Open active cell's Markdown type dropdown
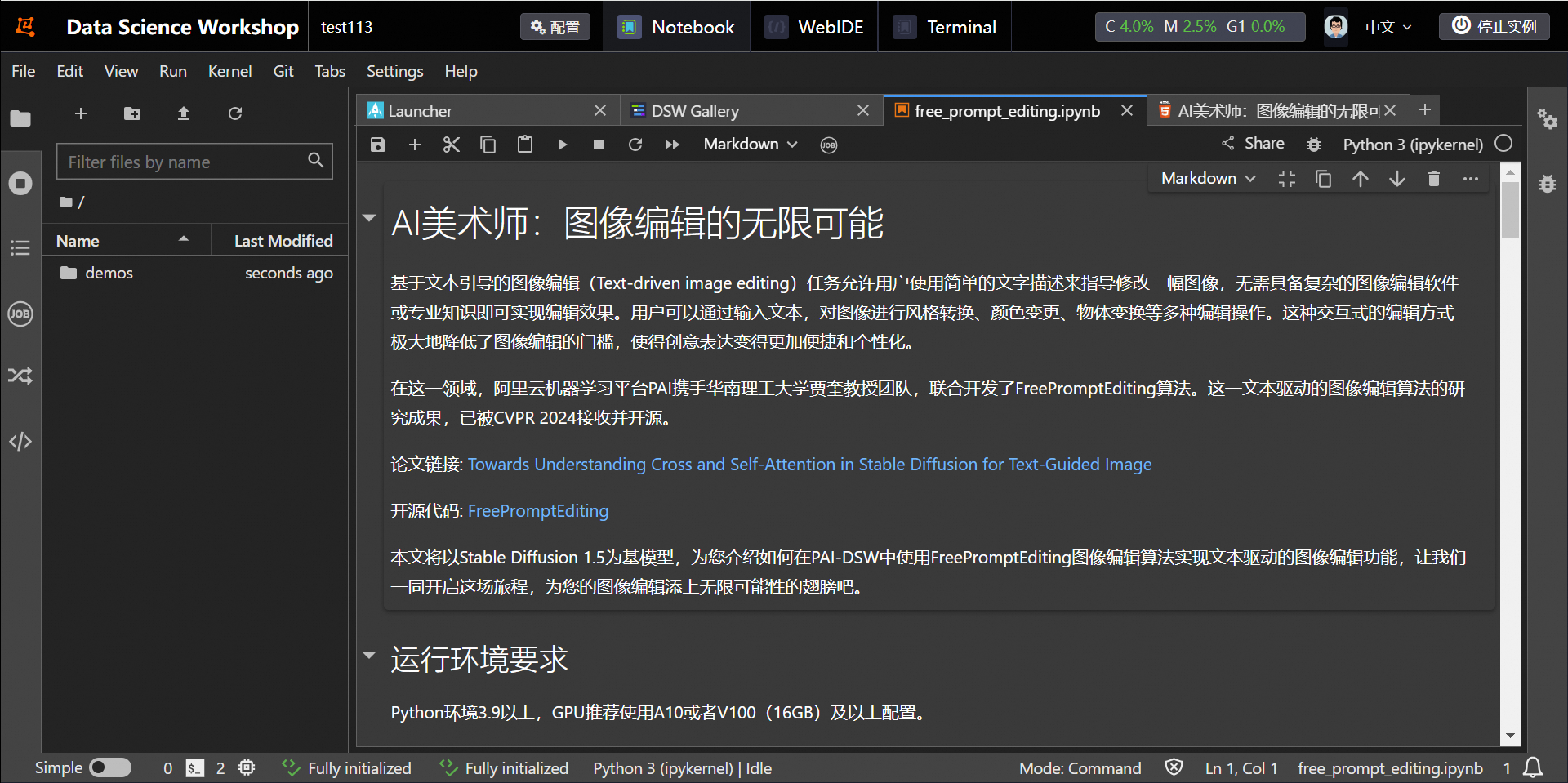 point(1209,179)
